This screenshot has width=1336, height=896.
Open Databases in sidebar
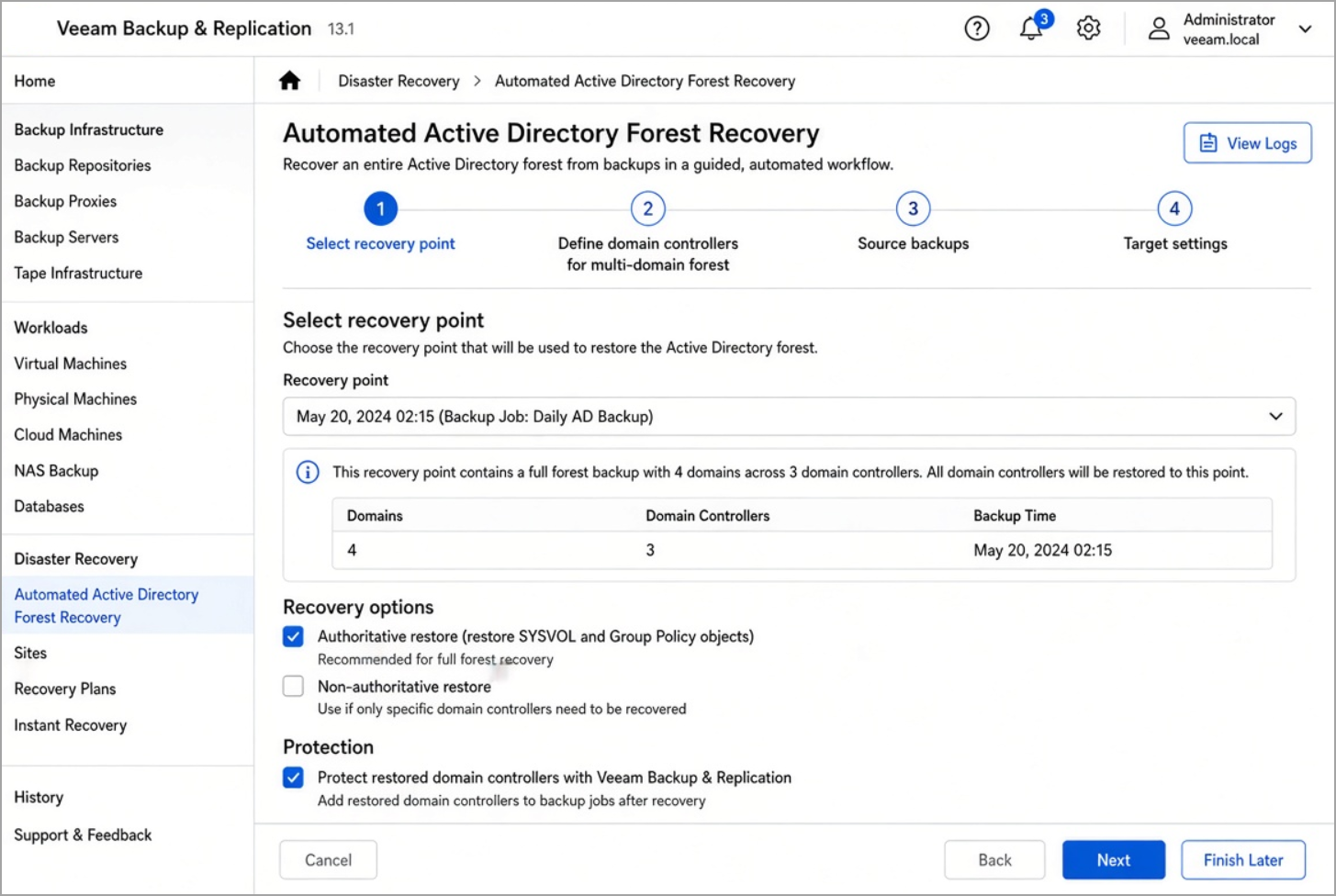pos(49,507)
